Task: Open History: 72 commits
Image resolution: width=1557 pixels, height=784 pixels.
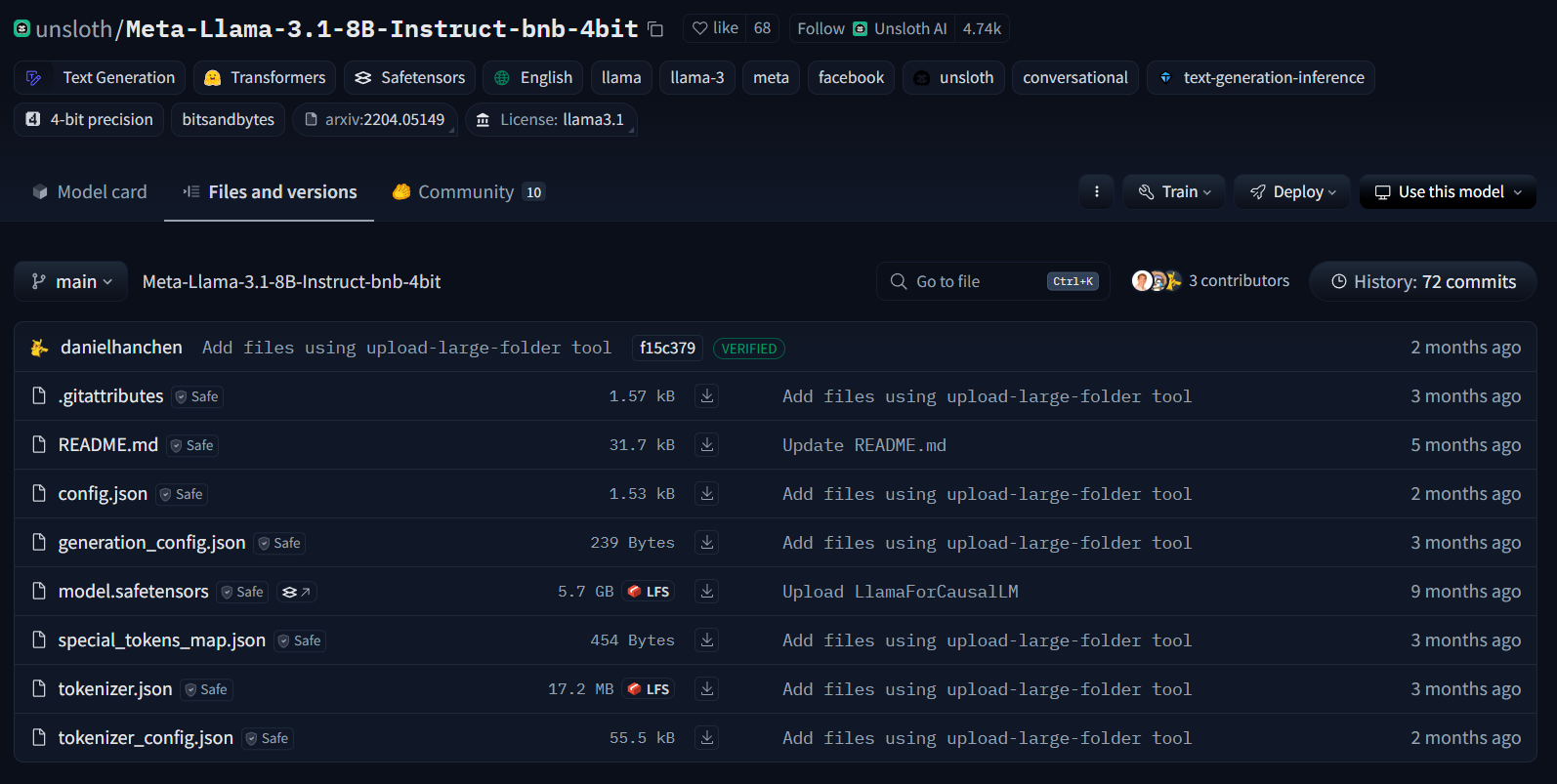Action: pyautogui.click(x=1423, y=281)
